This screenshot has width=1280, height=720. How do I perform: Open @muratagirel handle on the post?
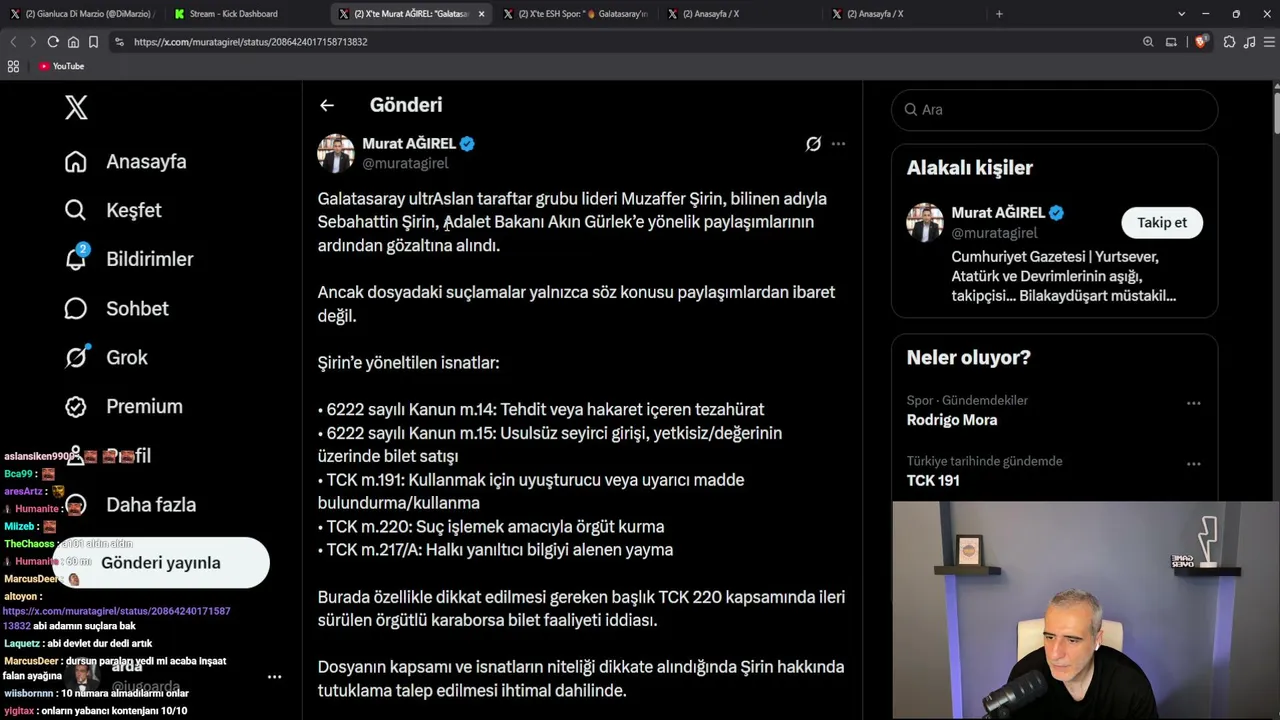(x=405, y=163)
